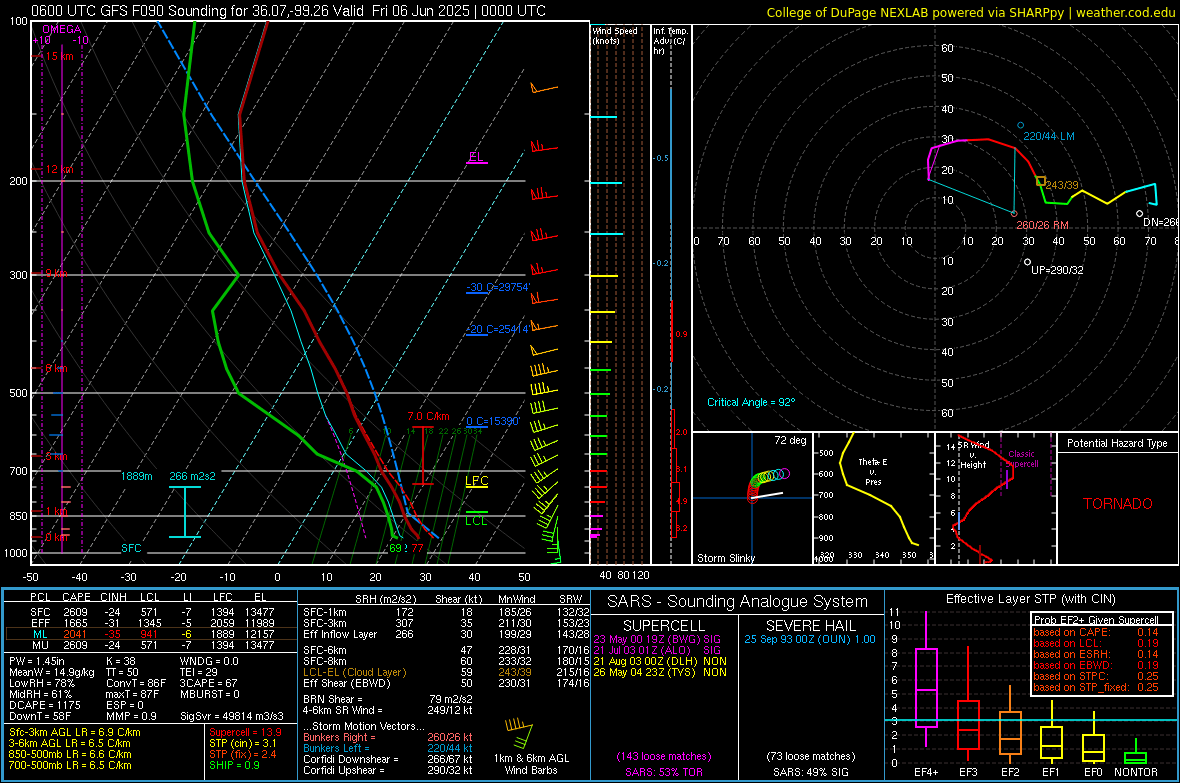
Task: Click the Critical Angle = 92° text
Action: pos(750,402)
